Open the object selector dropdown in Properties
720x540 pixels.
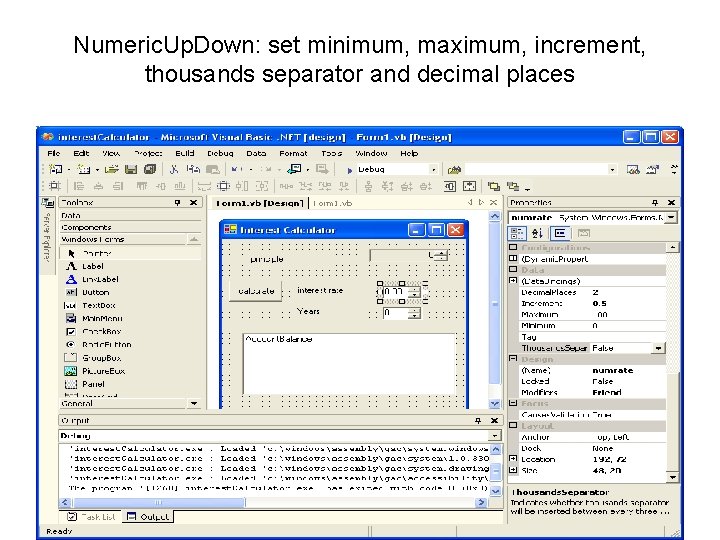point(671,218)
